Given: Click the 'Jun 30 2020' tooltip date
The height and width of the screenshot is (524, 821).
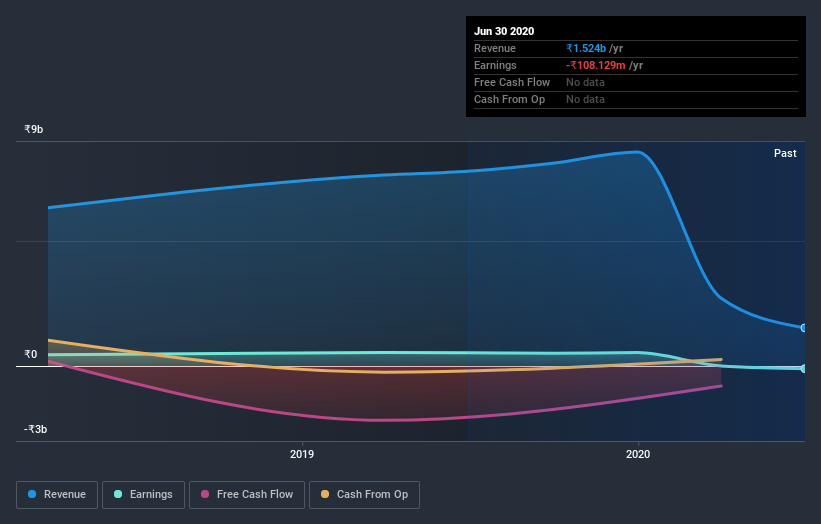Looking at the screenshot, I should [x=504, y=31].
